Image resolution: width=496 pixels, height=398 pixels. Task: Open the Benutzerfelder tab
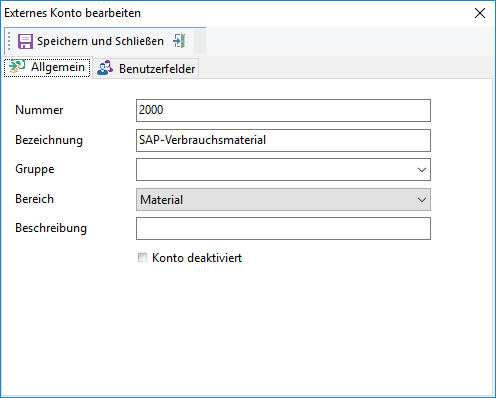point(146,69)
